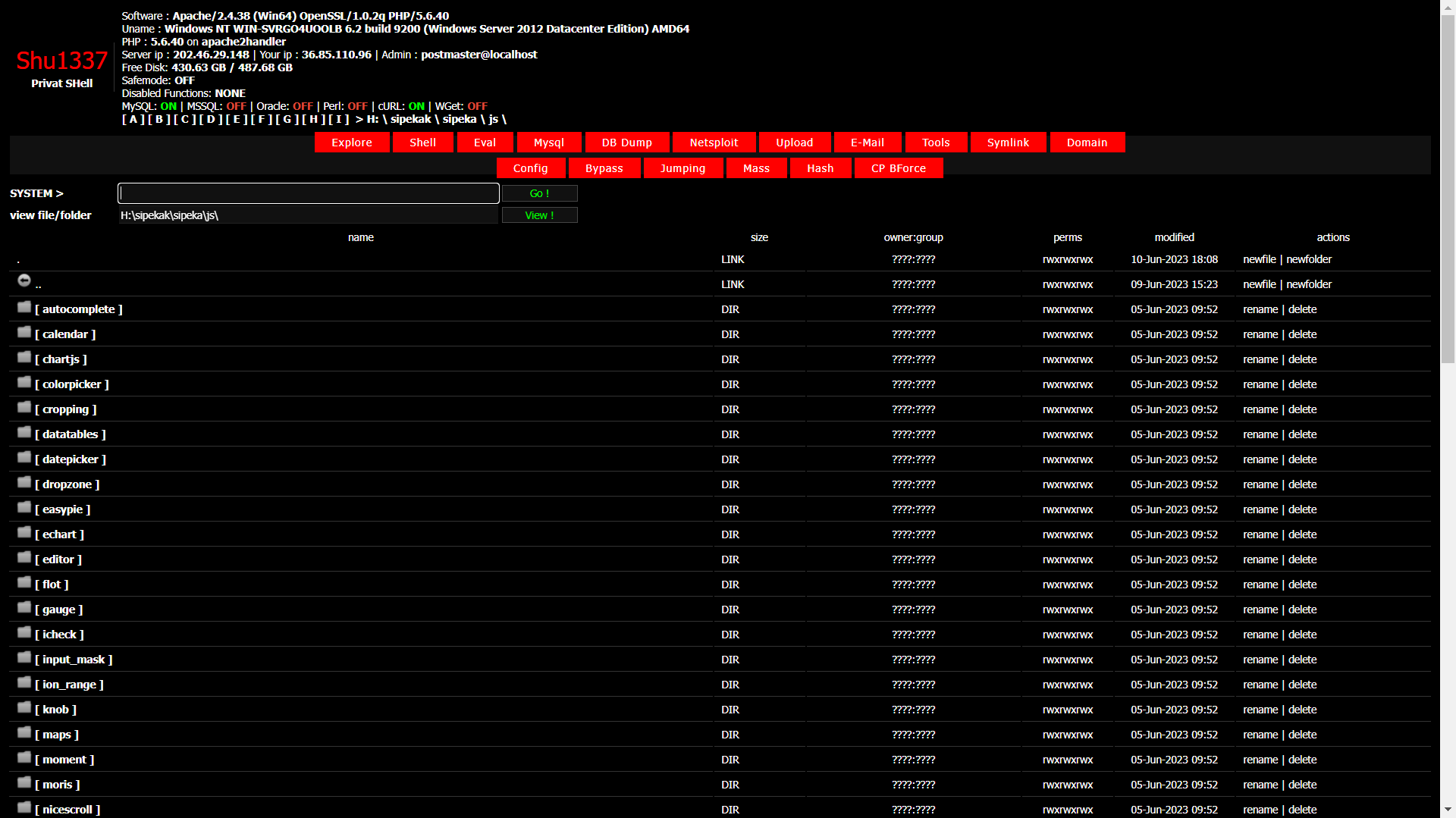The image size is (1456, 818).
Task: Click the moris folder icon
Action: click(24, 782)
